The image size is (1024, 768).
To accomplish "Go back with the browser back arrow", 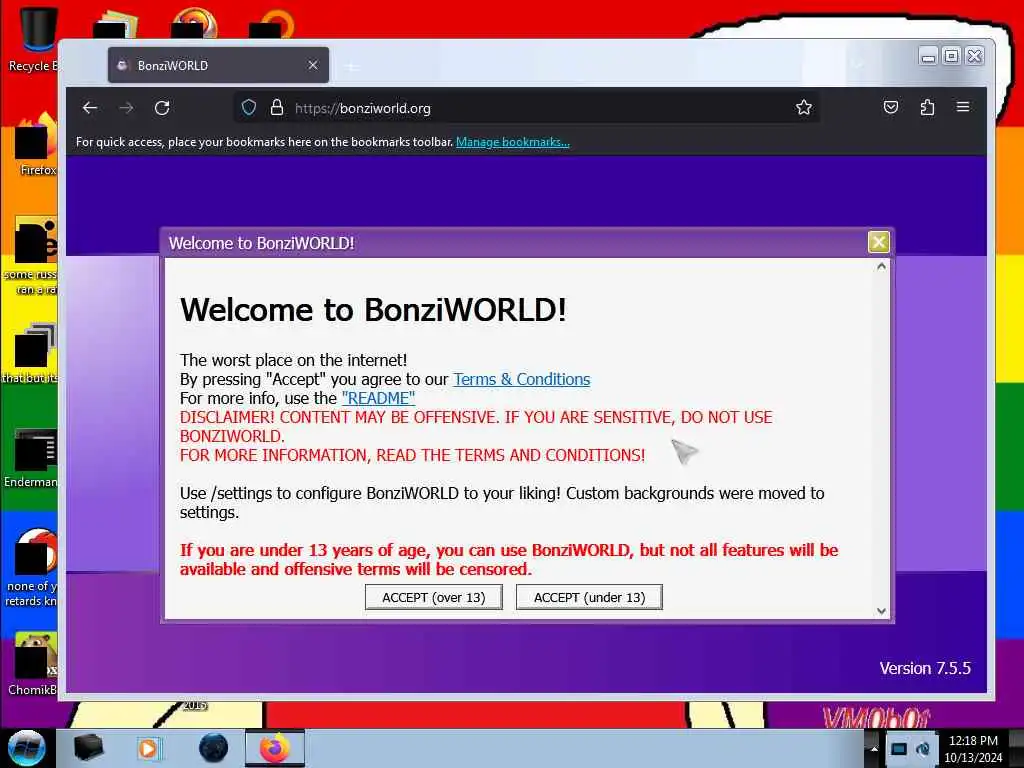I will (90, 108).
